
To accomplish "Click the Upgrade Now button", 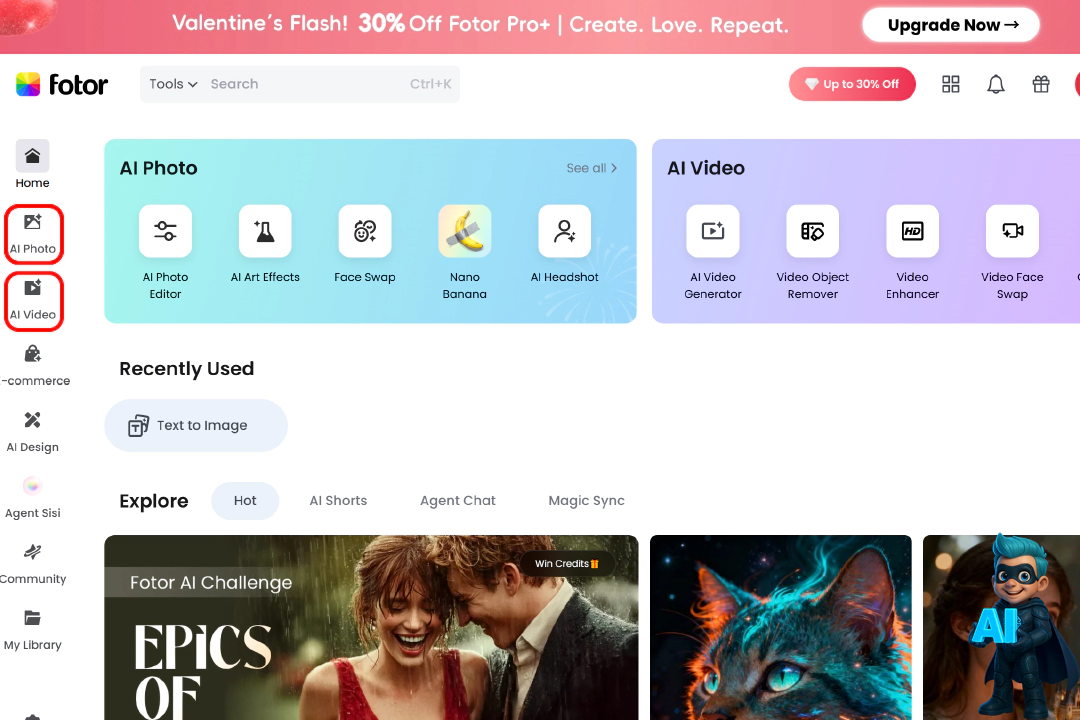I will [x=950, y=25].
